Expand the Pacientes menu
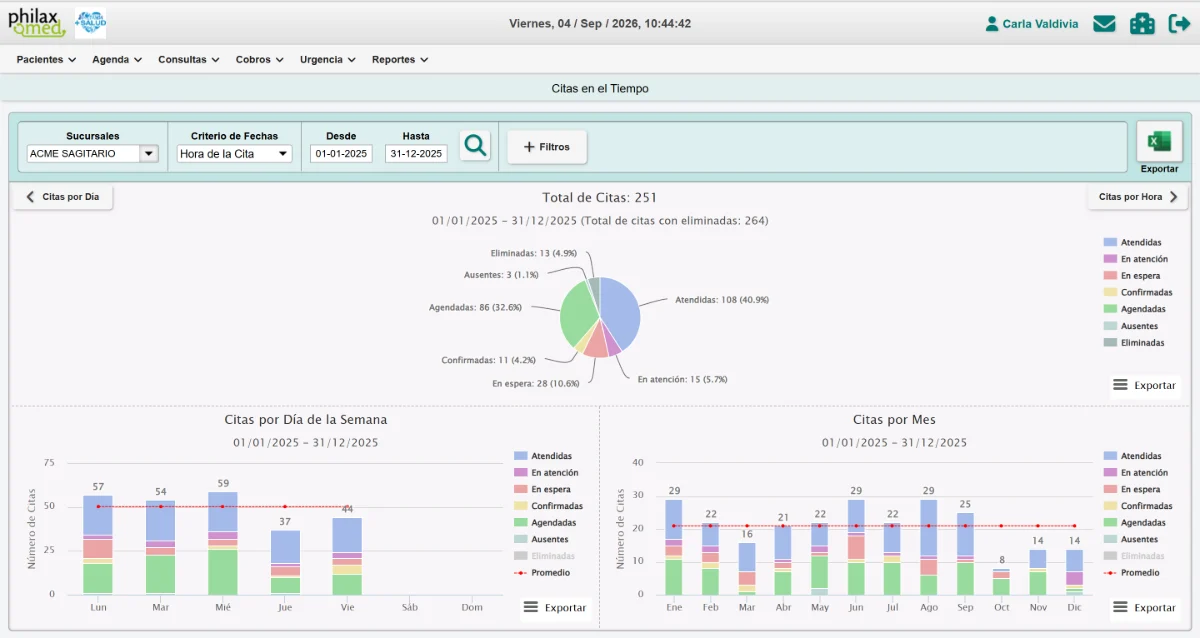 46,60
